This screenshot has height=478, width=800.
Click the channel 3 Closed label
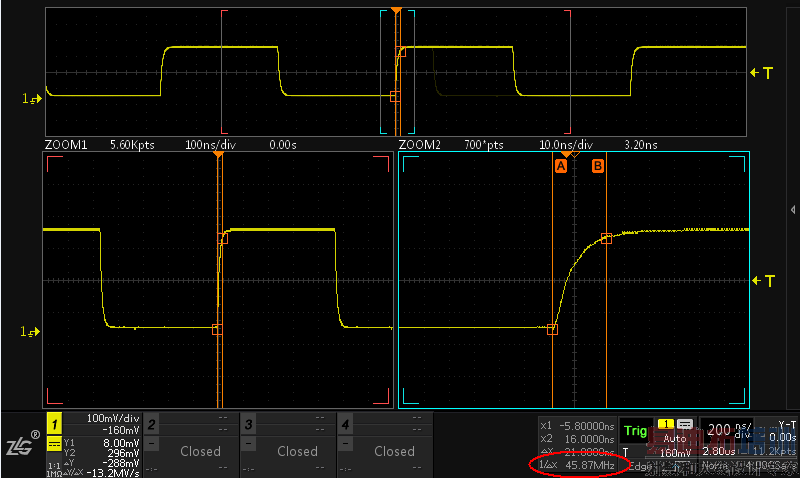point(297,451)
